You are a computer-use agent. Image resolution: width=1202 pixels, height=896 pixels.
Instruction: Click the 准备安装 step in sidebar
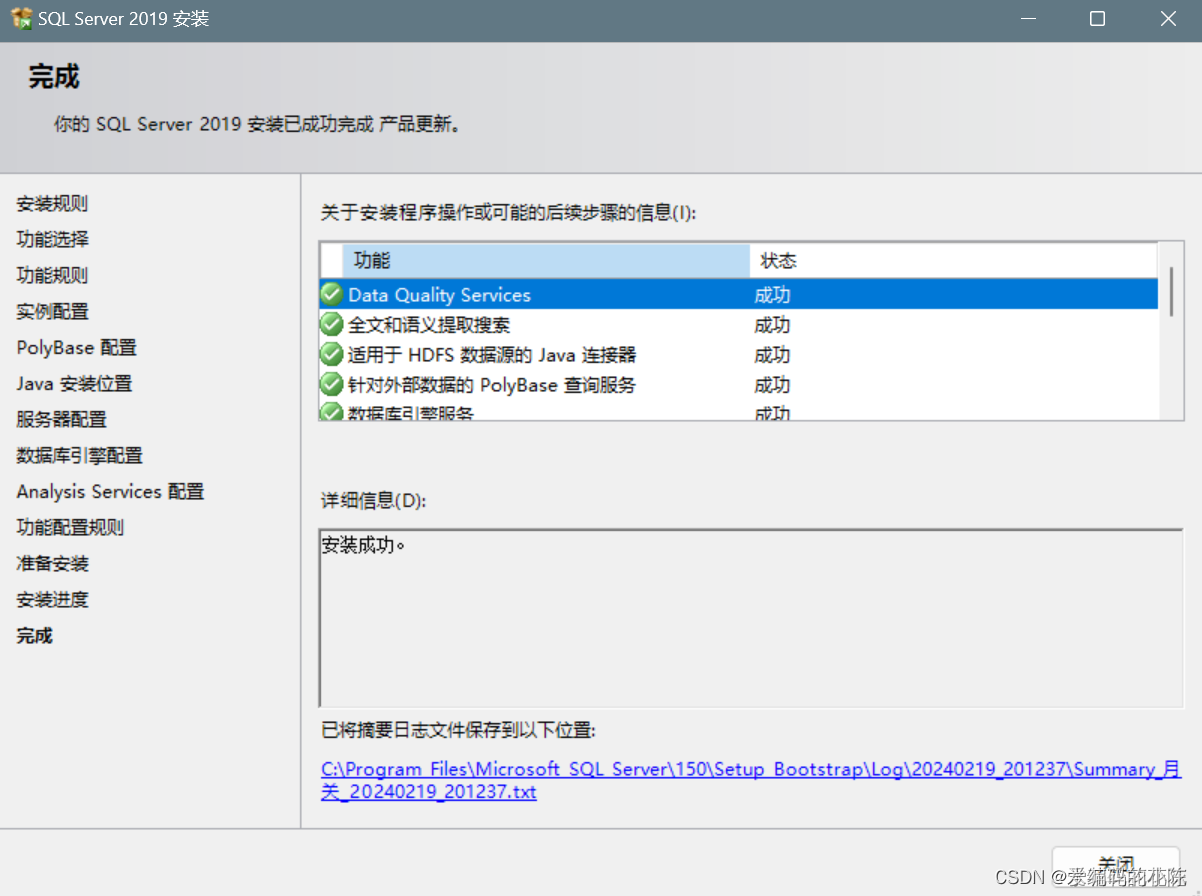click(x=52, y=563)
